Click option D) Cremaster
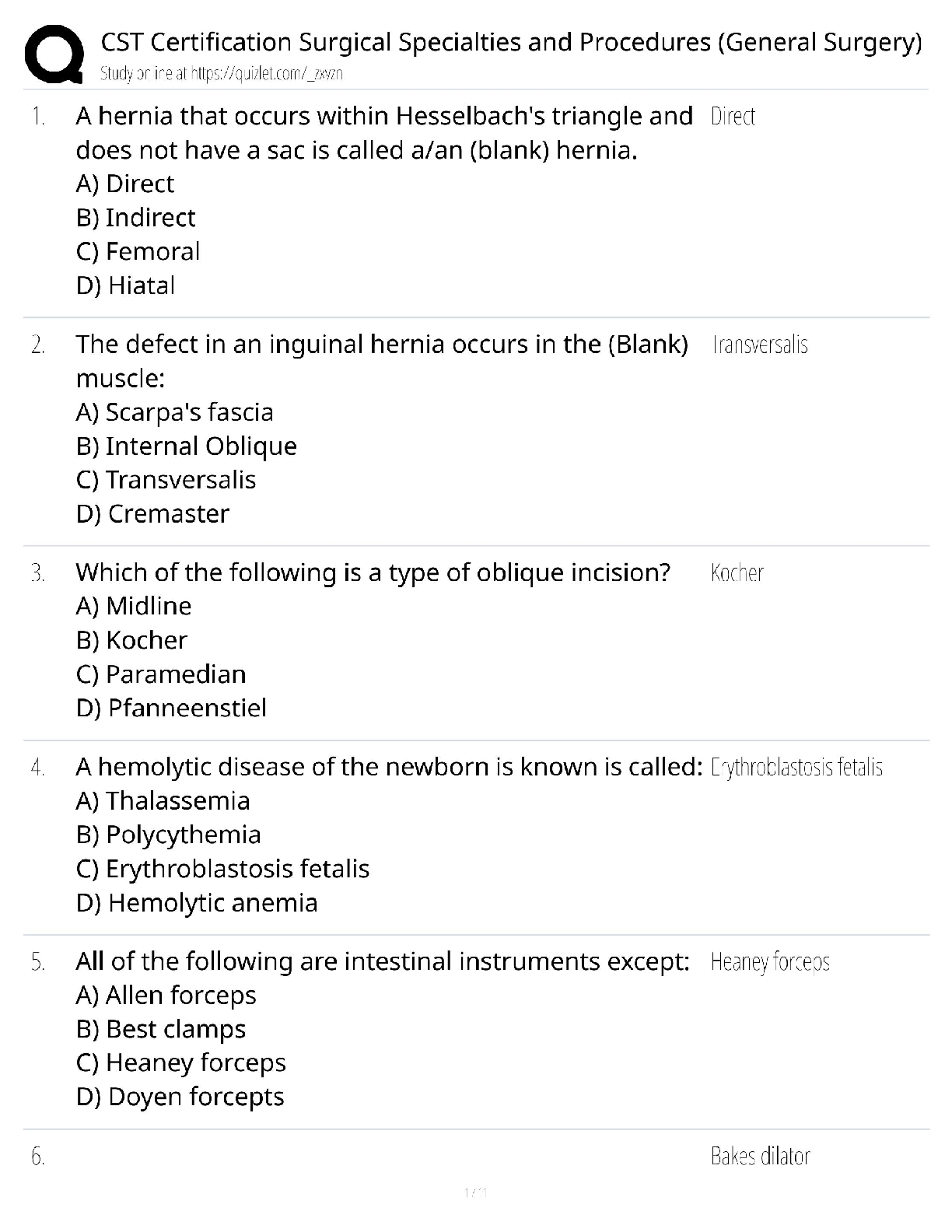Screen dimensions: 952x1232 click(153, 514)
